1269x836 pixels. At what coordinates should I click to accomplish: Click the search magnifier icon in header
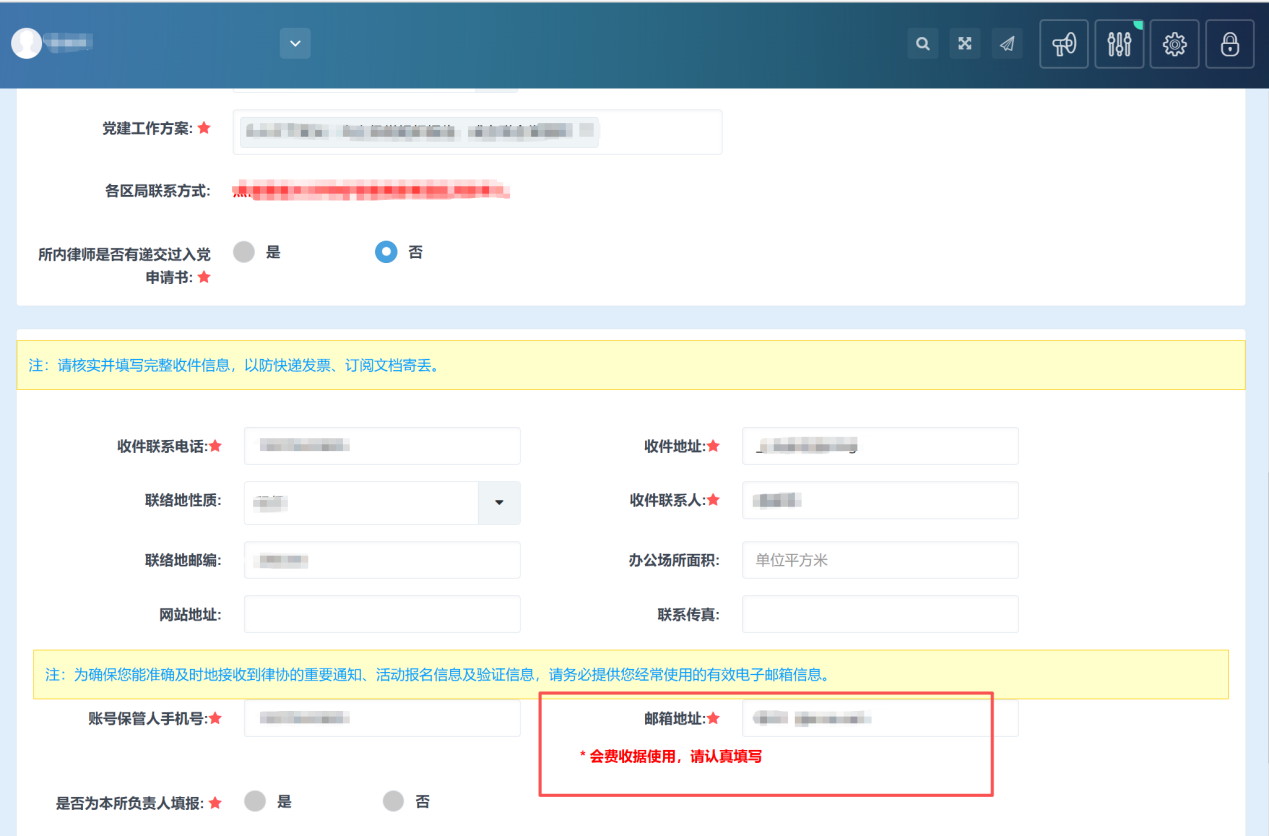923,44
